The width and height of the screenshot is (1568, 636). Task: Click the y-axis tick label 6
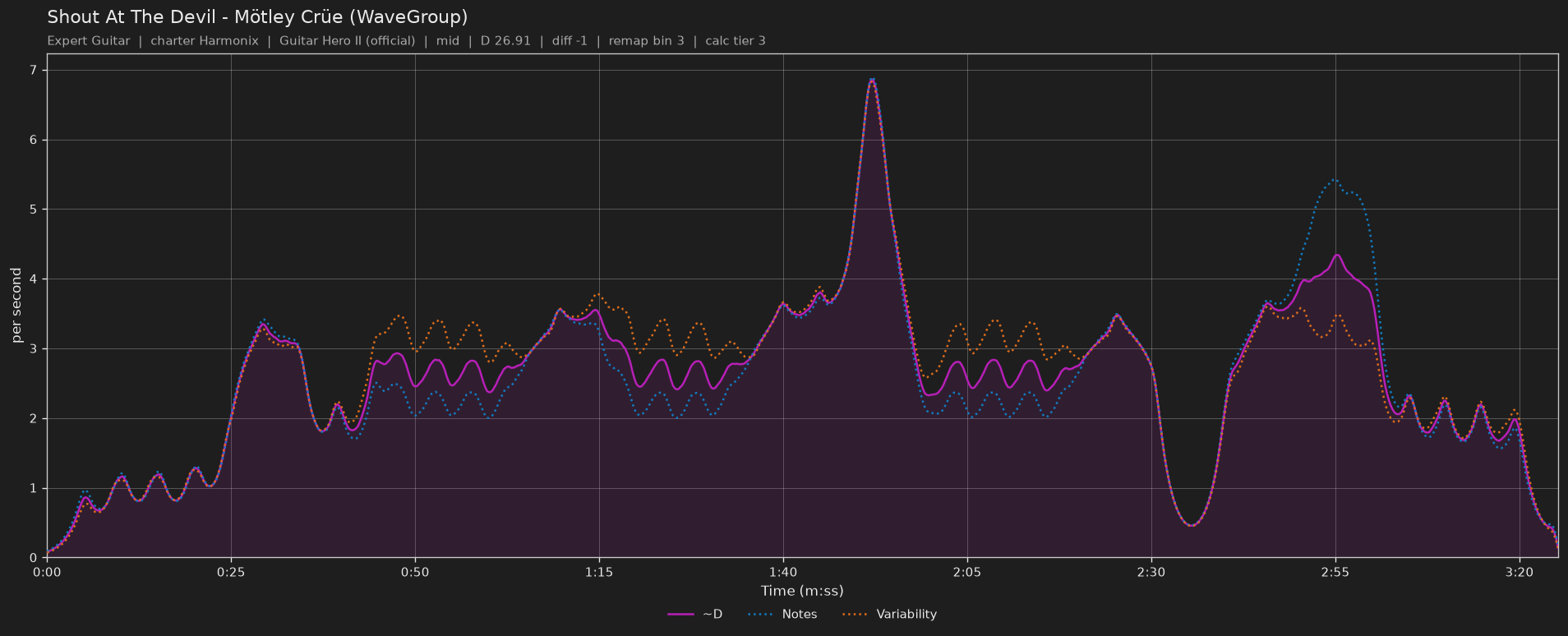(34, 141)
